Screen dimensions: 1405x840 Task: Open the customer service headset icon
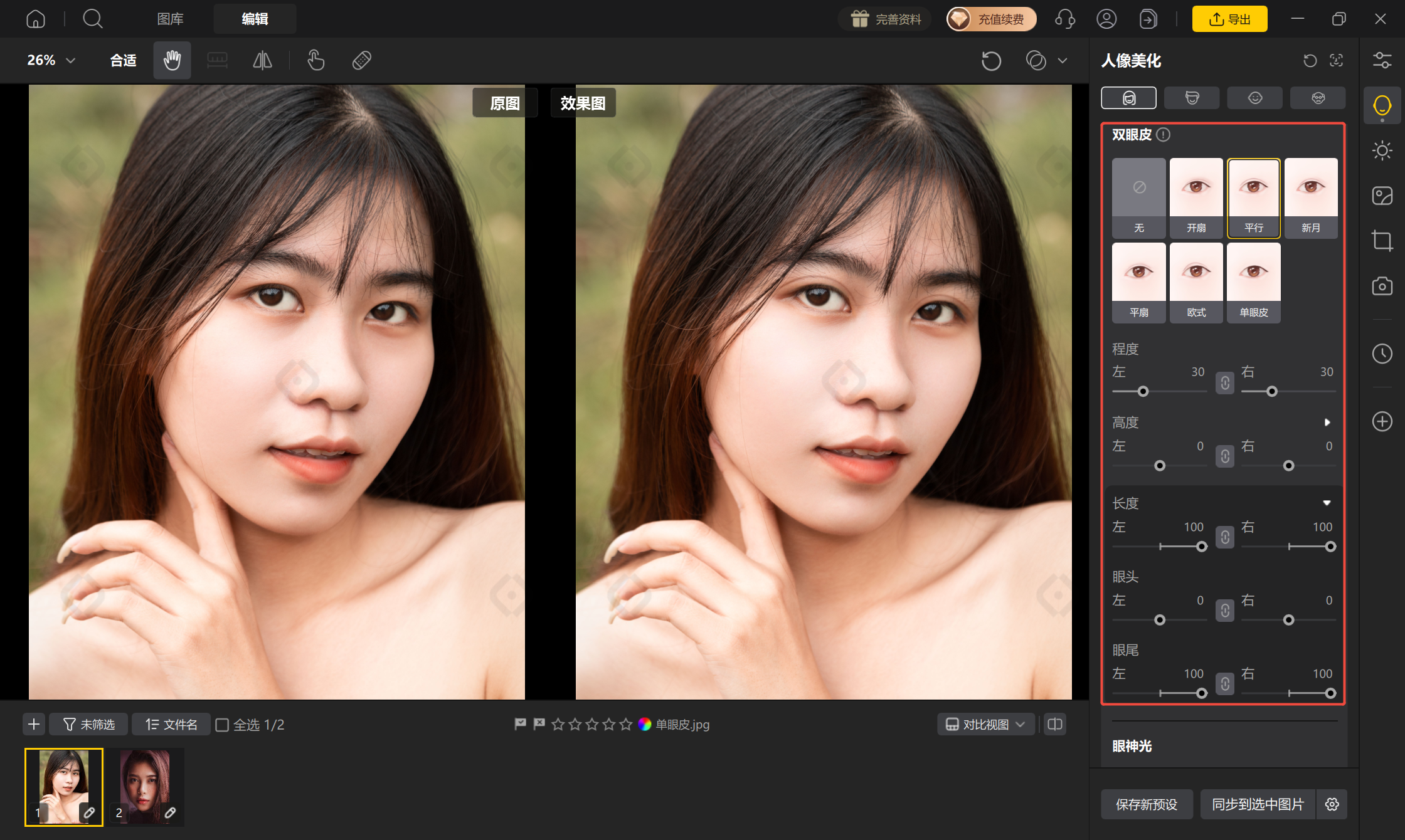tap(1064, 19)
